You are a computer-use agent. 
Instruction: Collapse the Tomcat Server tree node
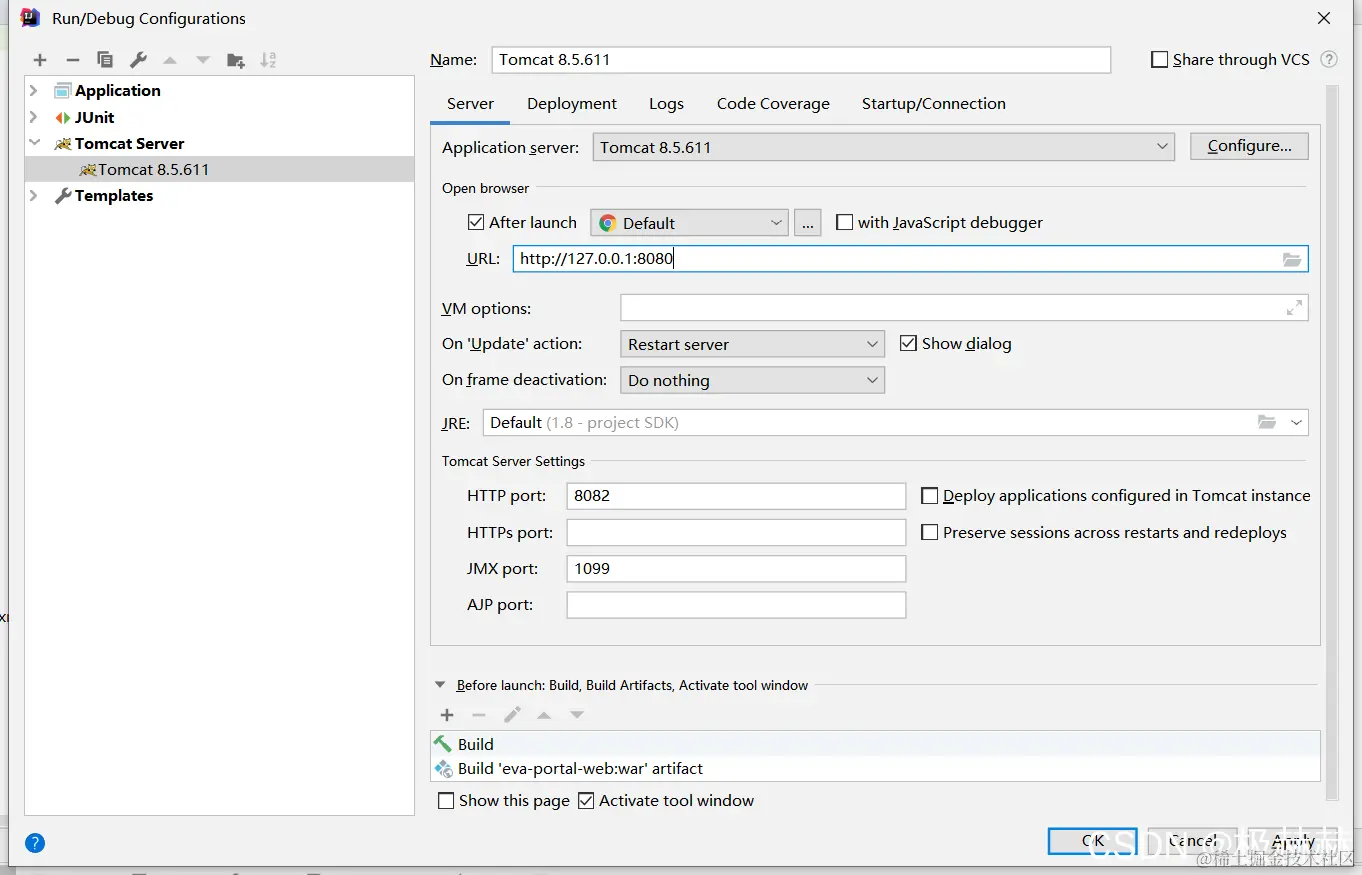(34, 144)
